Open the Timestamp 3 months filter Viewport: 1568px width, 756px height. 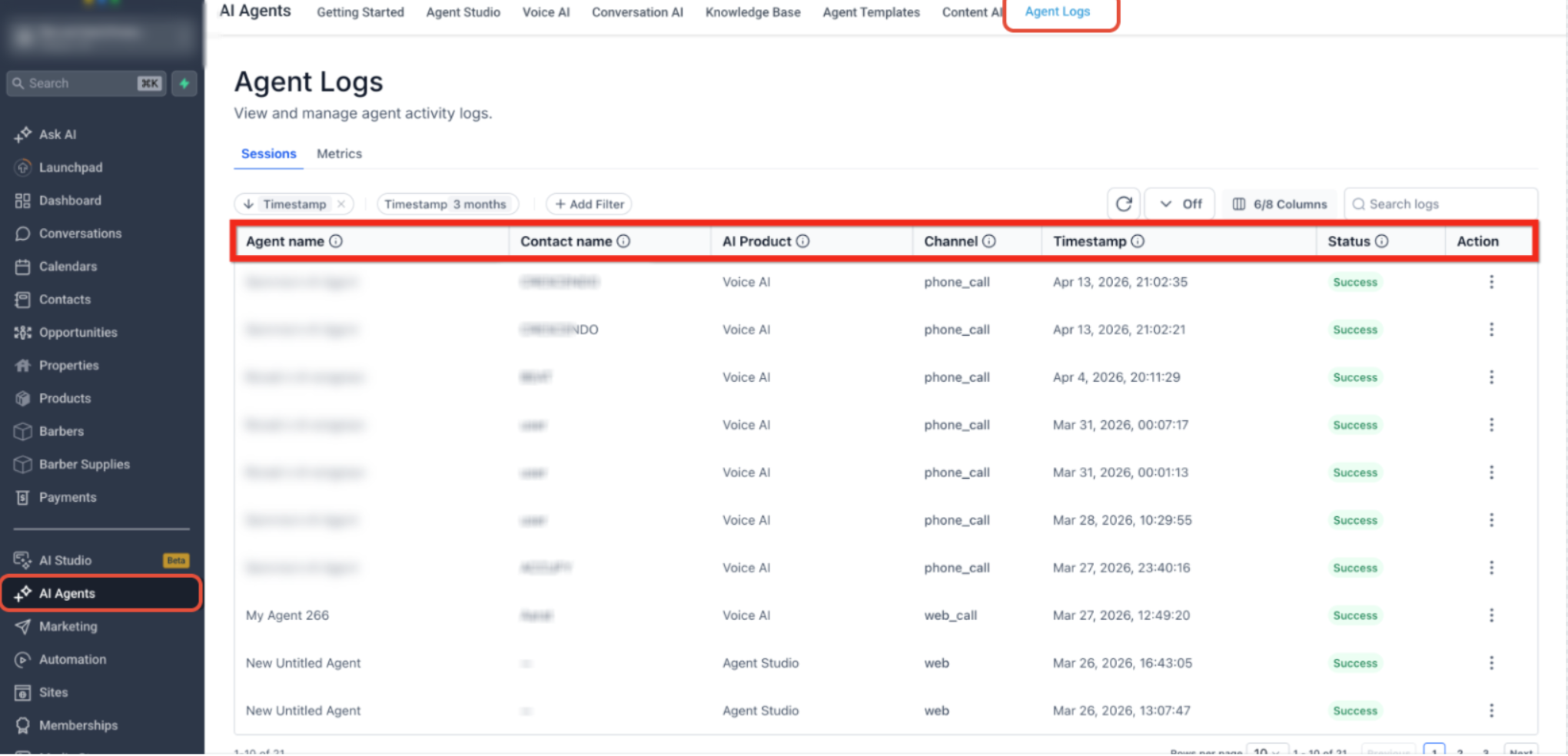click(x=446, y=204)
